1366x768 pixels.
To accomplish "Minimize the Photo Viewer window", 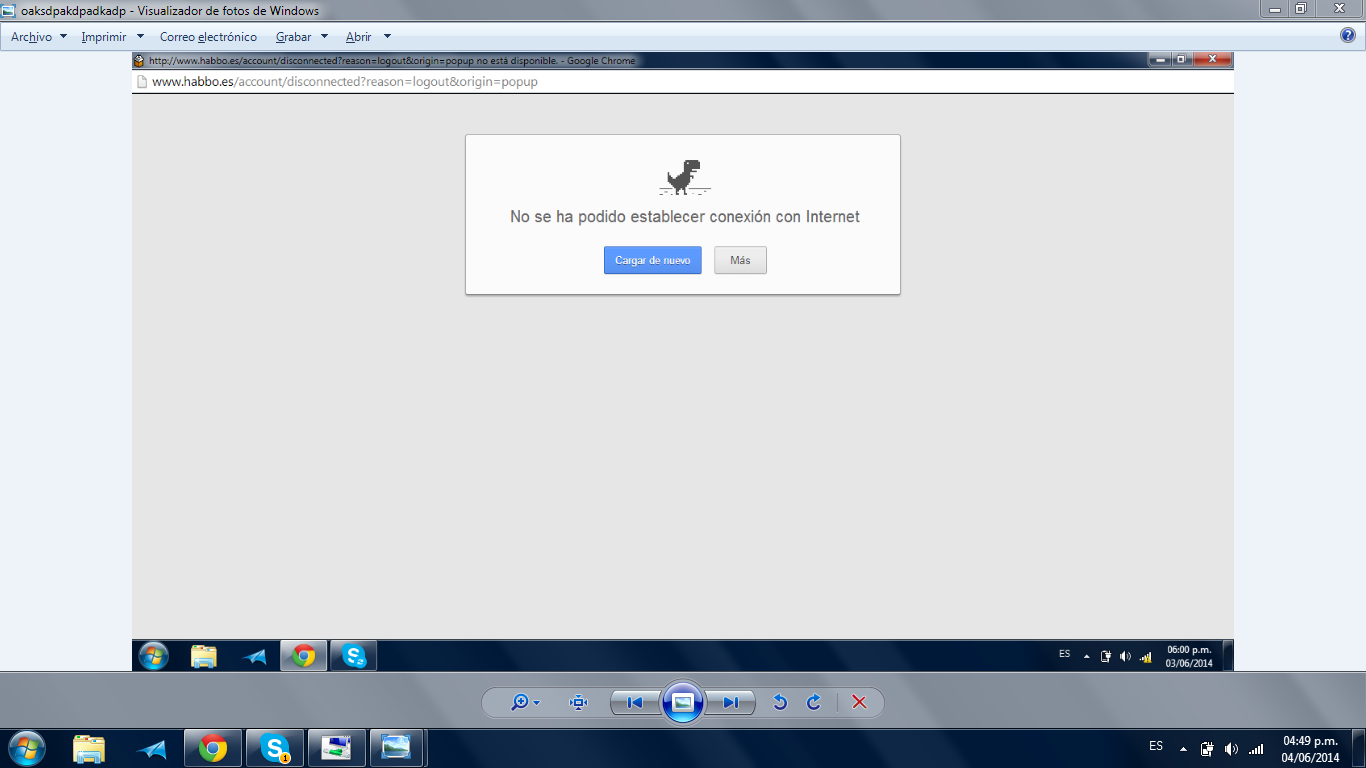I will point(1272,8).
